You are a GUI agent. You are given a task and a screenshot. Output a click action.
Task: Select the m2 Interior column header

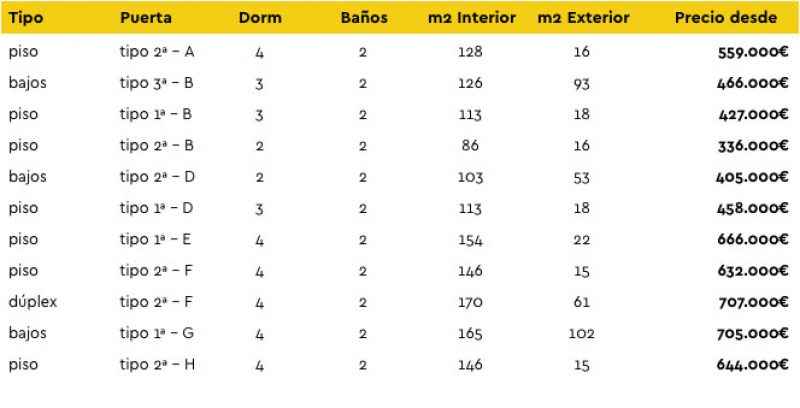[471, 18]
